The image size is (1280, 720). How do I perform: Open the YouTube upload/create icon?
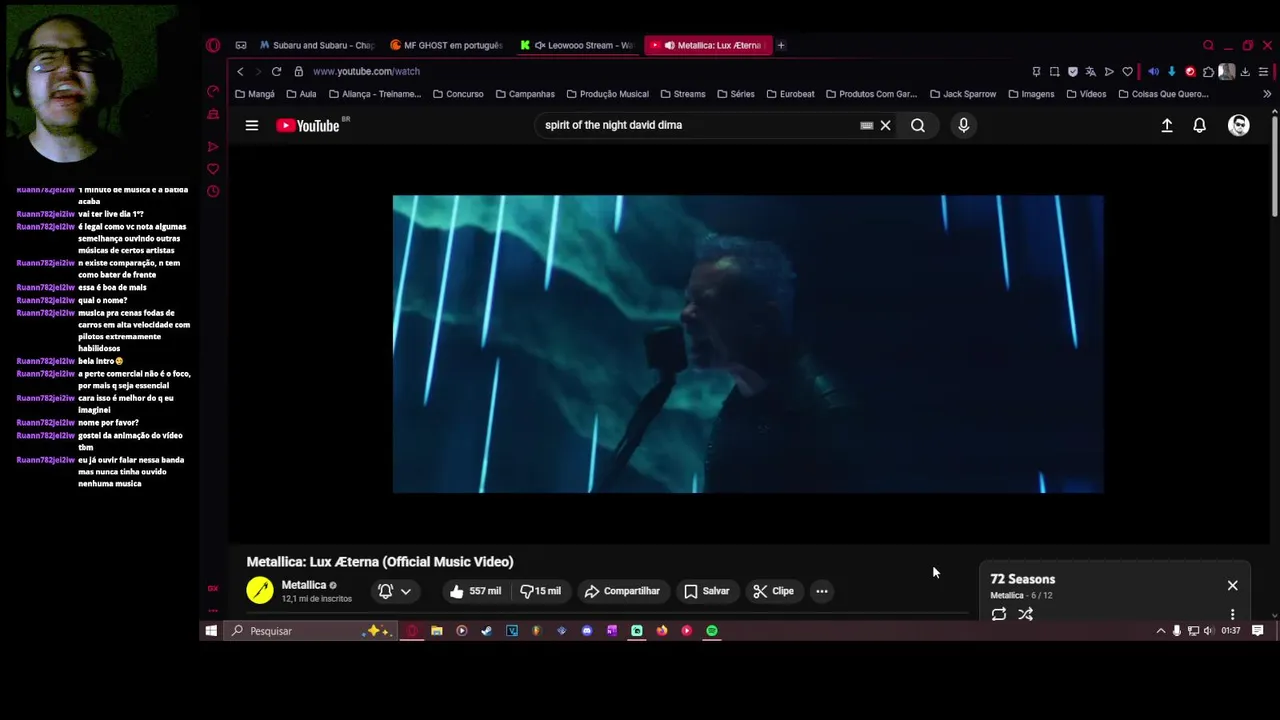click(x=1167, y=125)
